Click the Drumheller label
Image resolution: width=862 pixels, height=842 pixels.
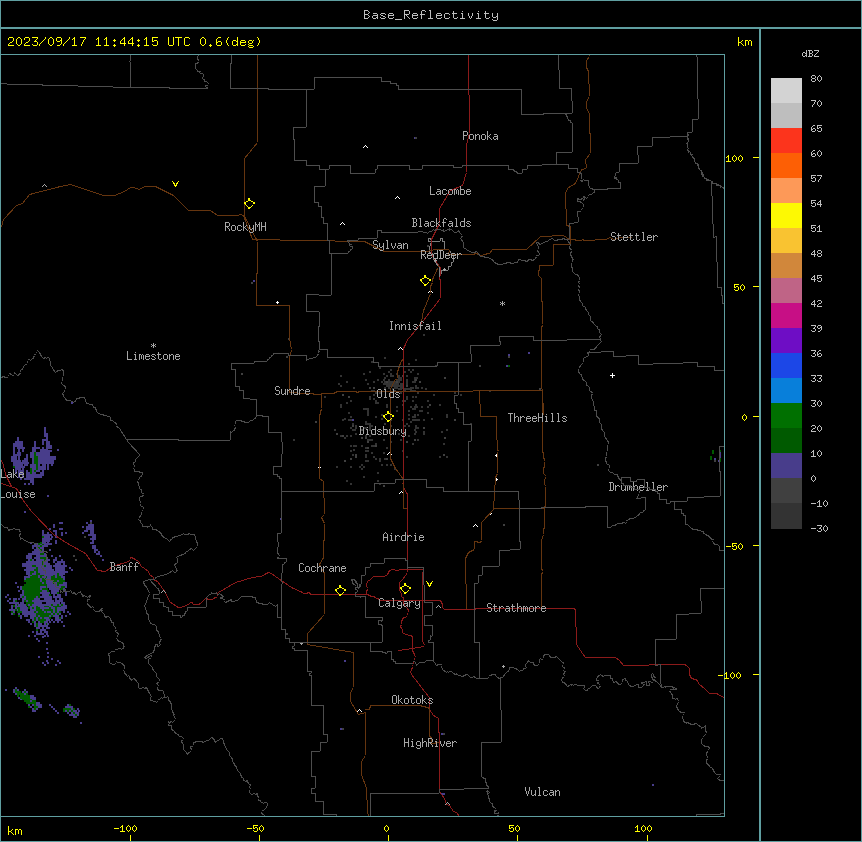(638, 487)
